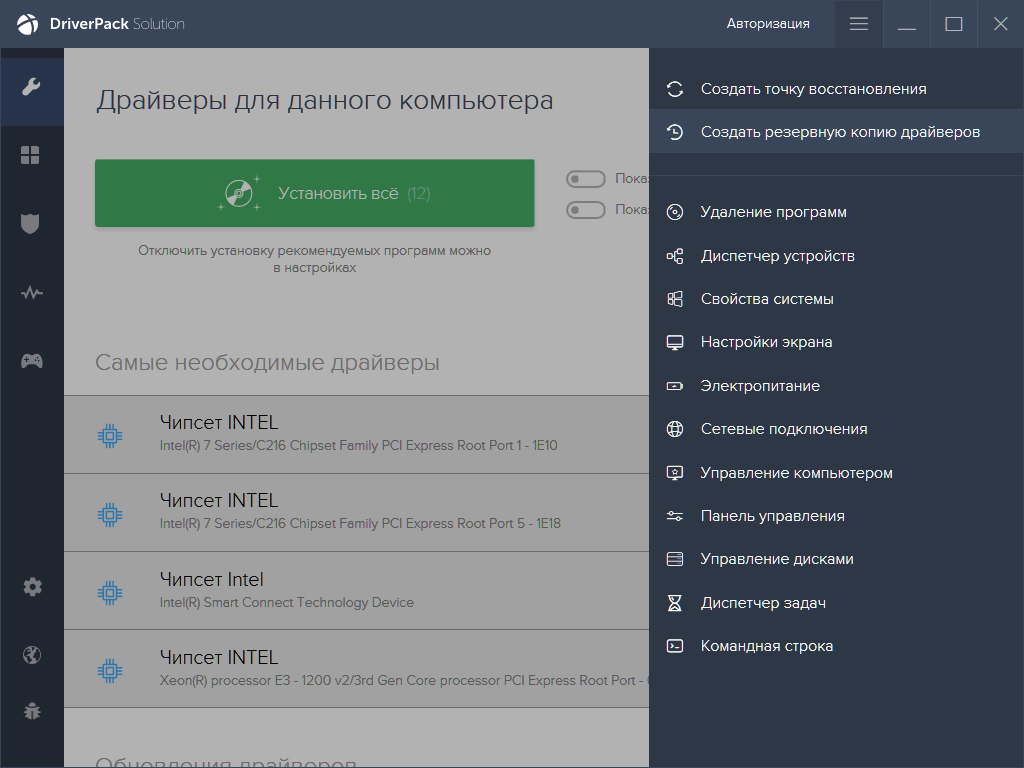Open DriverPack settings gear icon

point(32,587)
